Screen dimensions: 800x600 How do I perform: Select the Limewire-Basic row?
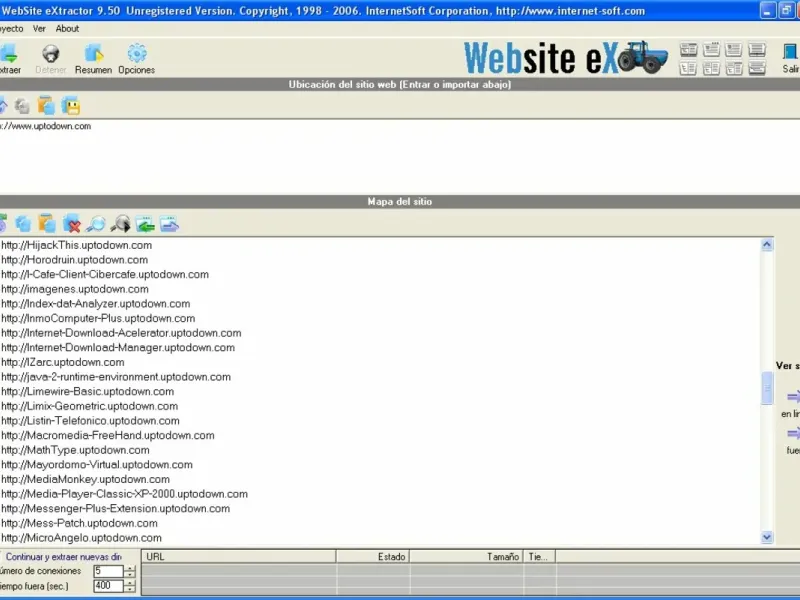88,391
